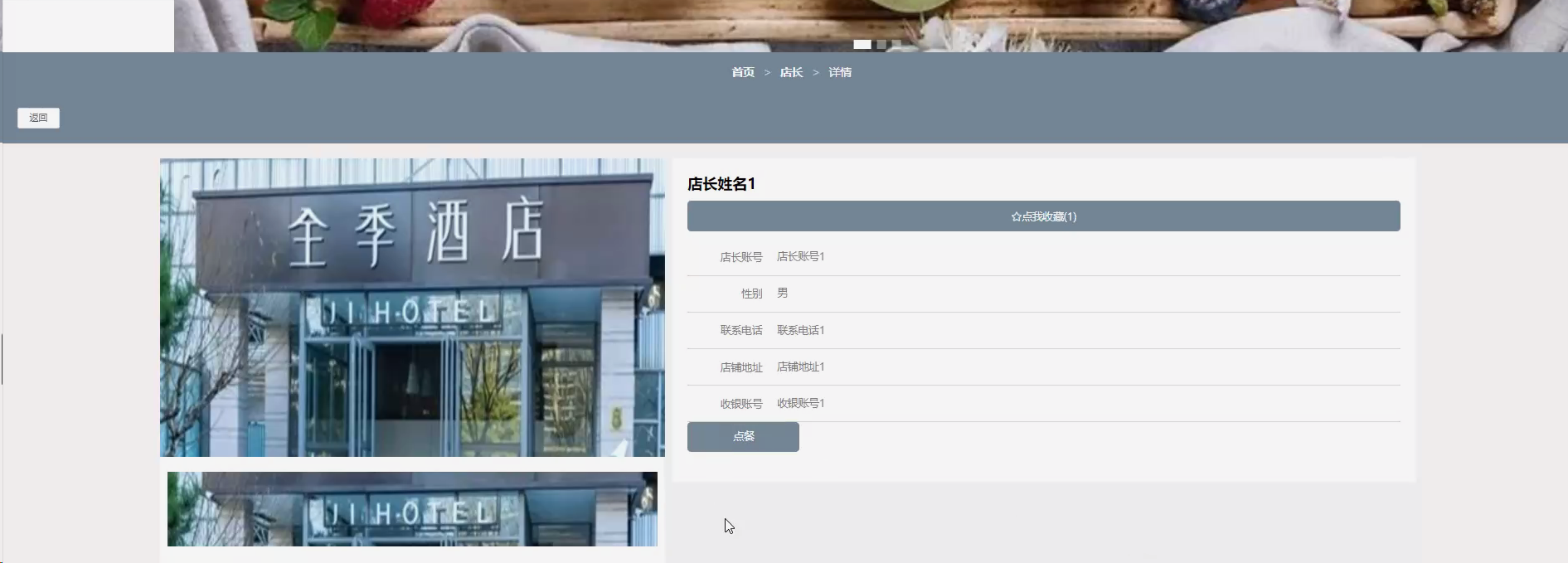Click 详情 breadcrumb item
Screen dimensions: 1568x563
840,73
